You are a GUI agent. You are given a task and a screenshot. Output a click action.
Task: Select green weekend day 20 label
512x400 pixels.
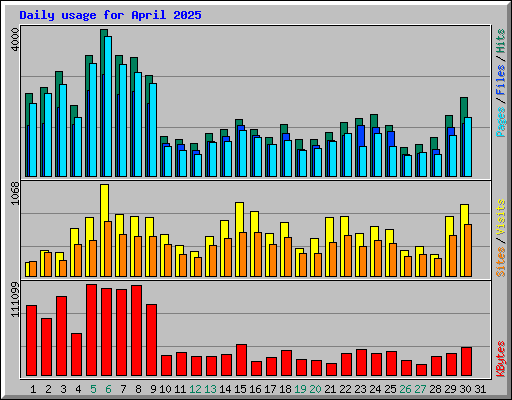(315, 389)
